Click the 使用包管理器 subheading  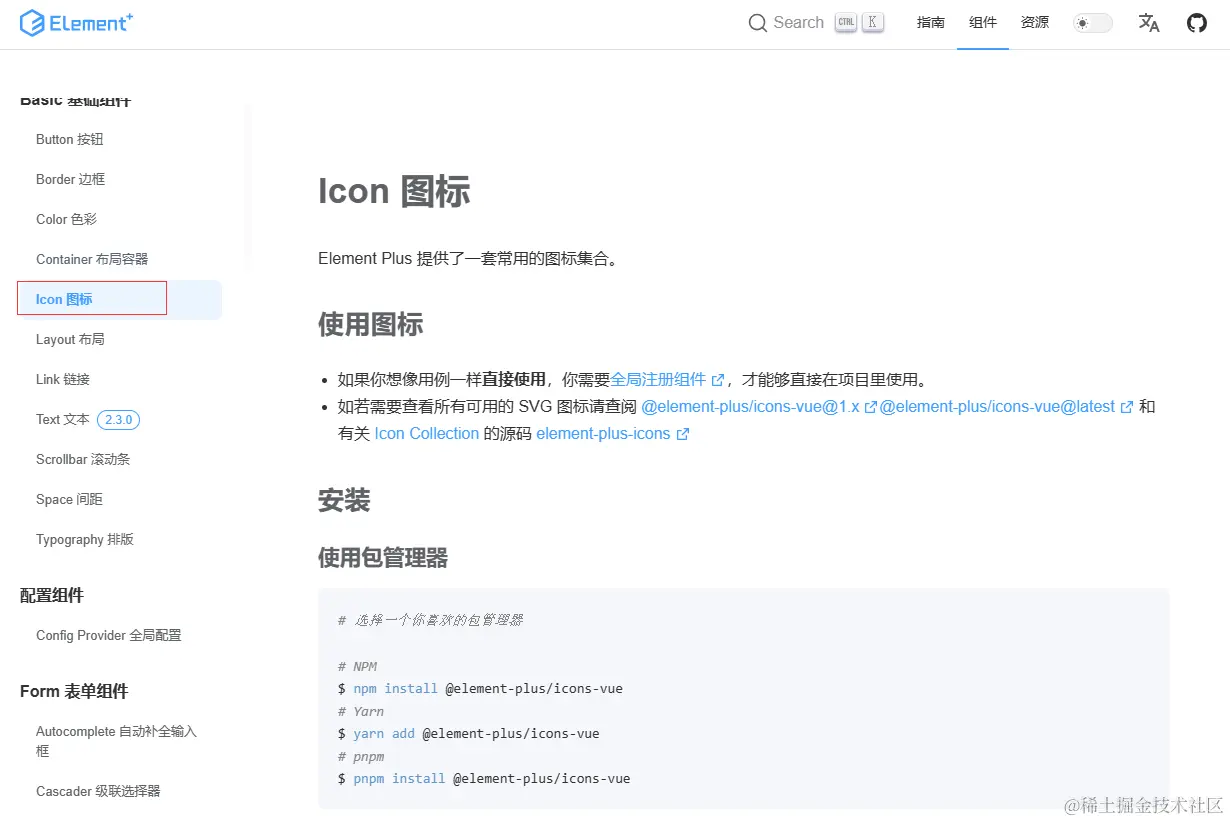[383, 557]
